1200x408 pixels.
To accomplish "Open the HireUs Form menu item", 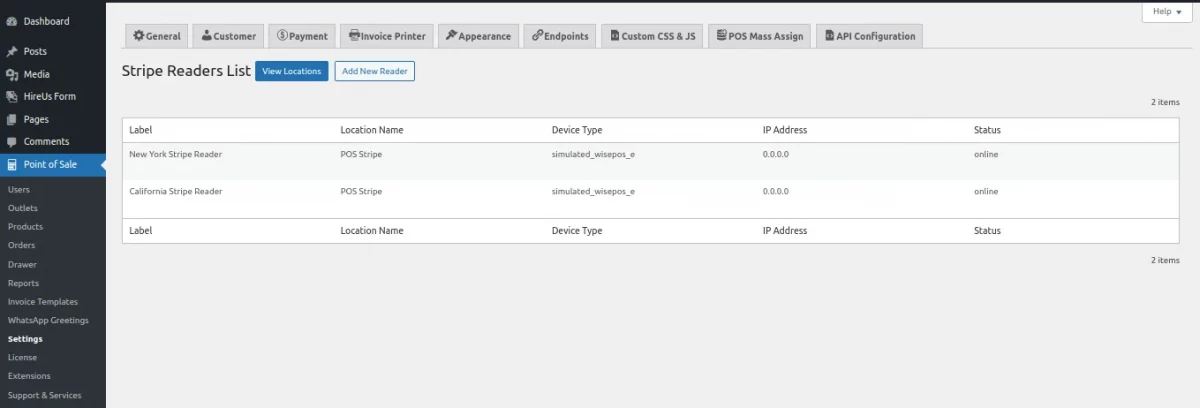I will point(53,97).
